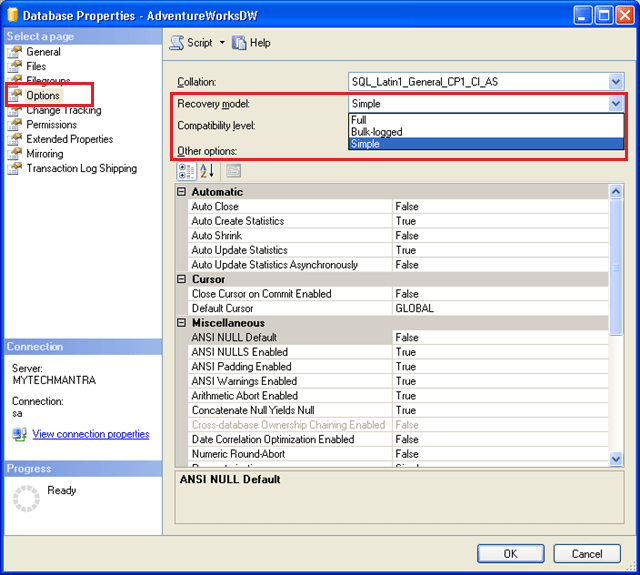640x575 pixels.
Task: Select the Extended Properties page icon
Action: (x=15, y=139)
